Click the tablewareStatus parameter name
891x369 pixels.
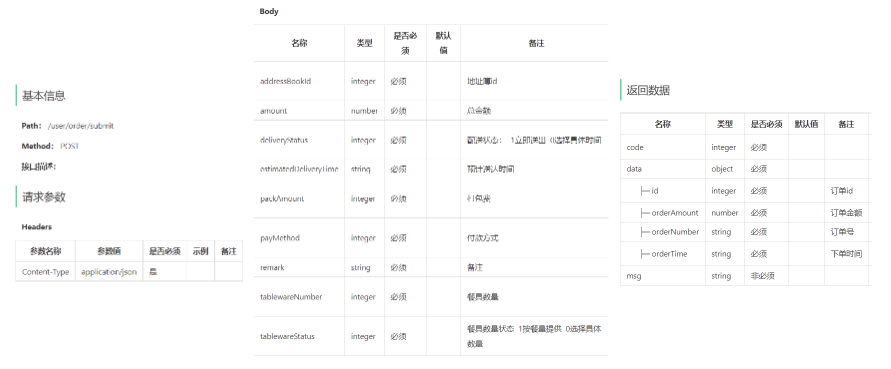coord(287,336)
